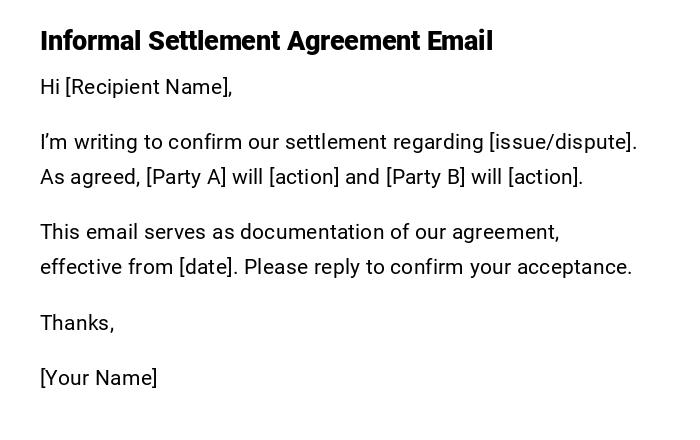Select the [Party A] placeholder
The width and height of the screenshot is (700, 440).
[x=186, y=177]
